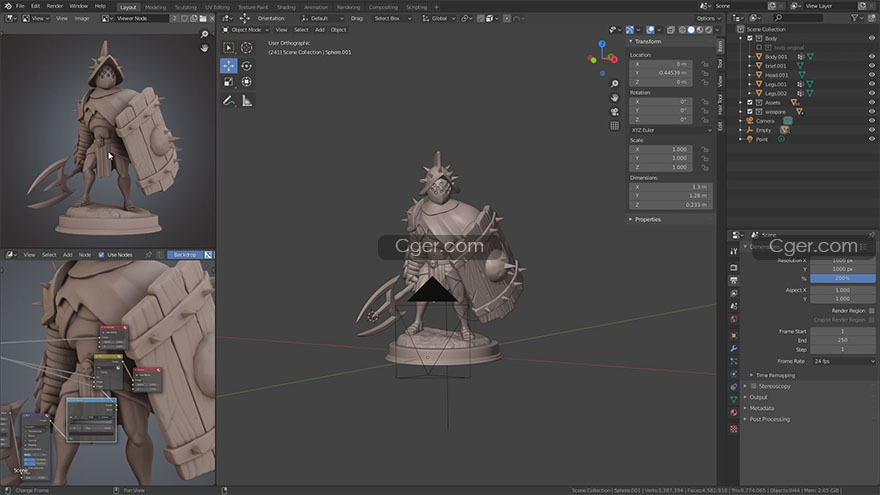
Task: Open the Render properties tab icon
Action: click(734, 267)
